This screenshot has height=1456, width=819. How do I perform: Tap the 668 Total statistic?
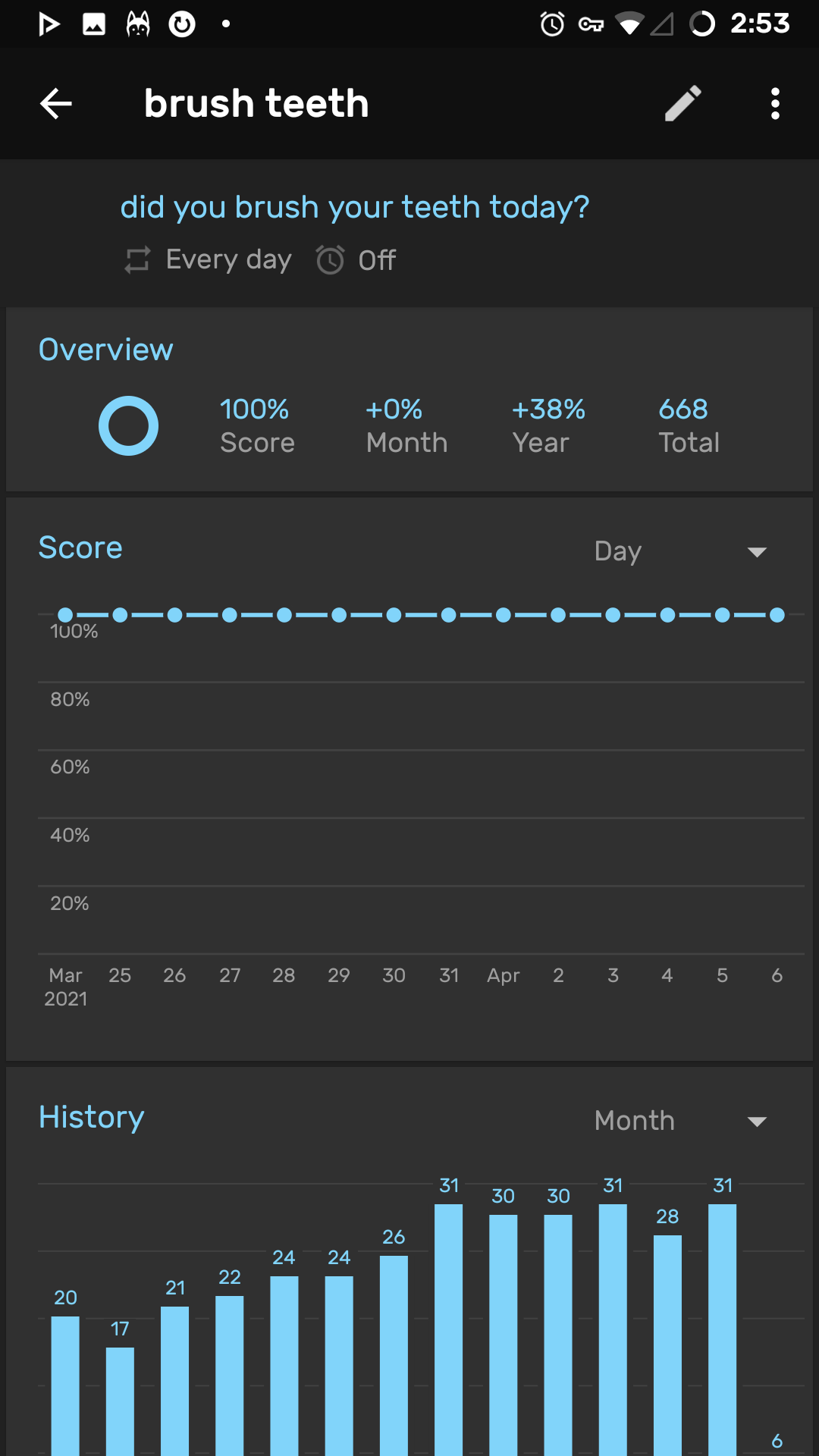point(689,425)
